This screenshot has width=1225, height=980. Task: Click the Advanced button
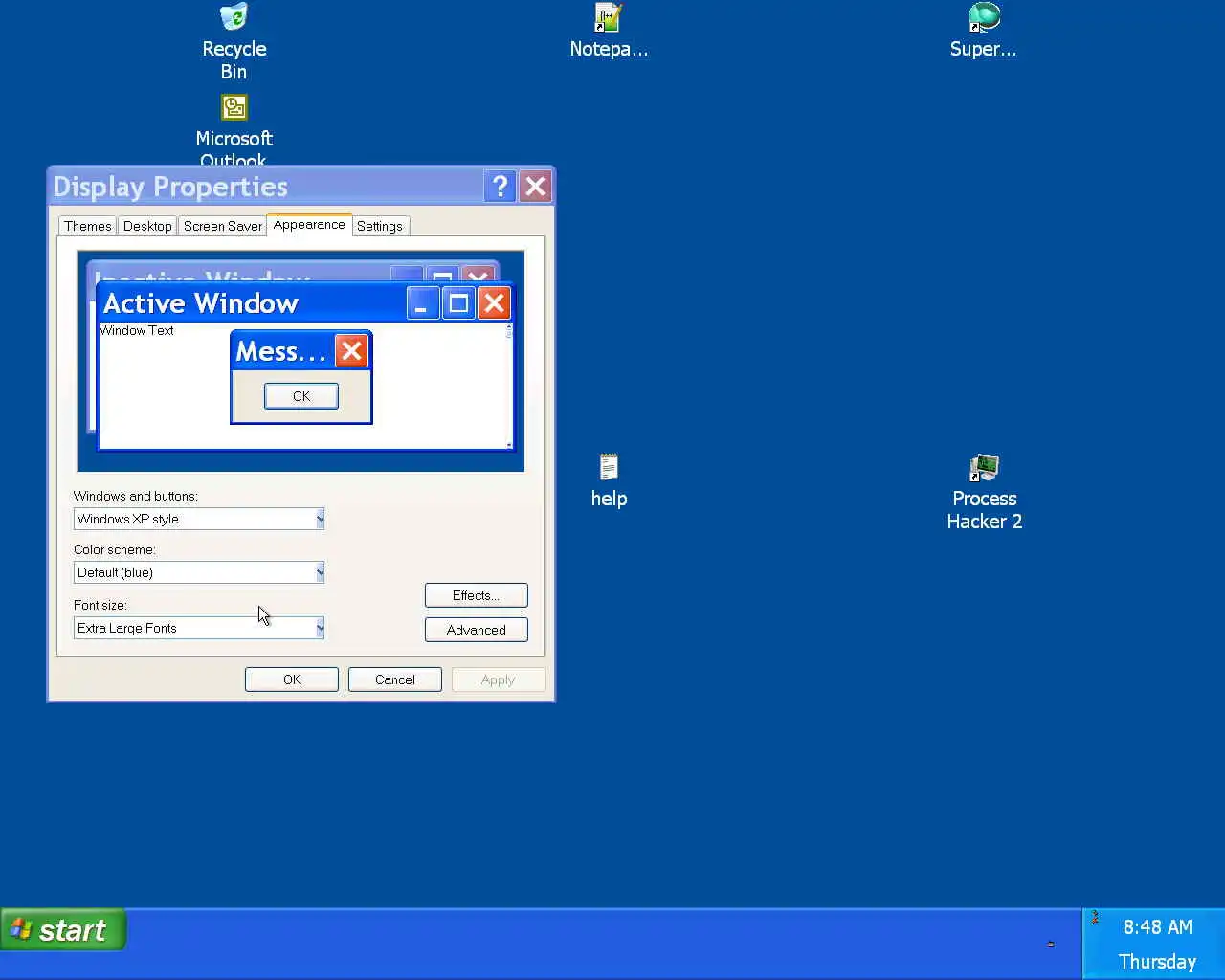pyautogui.click(x=476, y=630)
